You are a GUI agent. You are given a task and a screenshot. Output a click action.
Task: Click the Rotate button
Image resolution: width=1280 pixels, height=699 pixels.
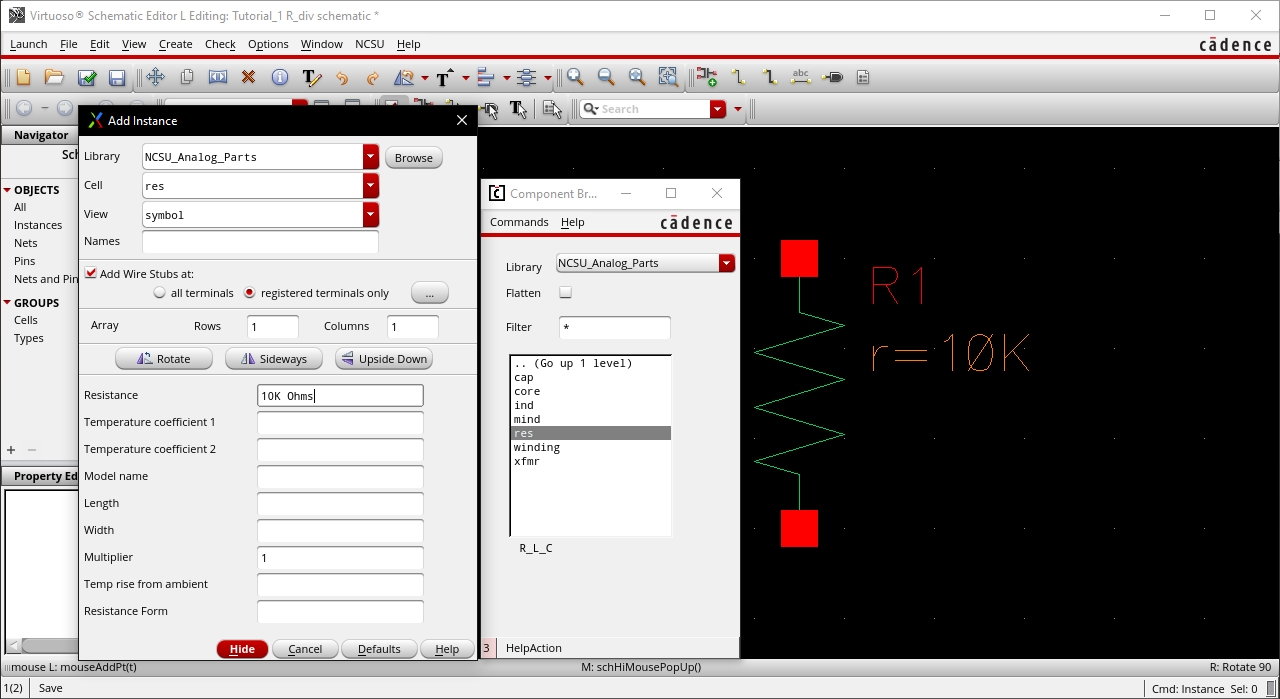click(164, 359)
